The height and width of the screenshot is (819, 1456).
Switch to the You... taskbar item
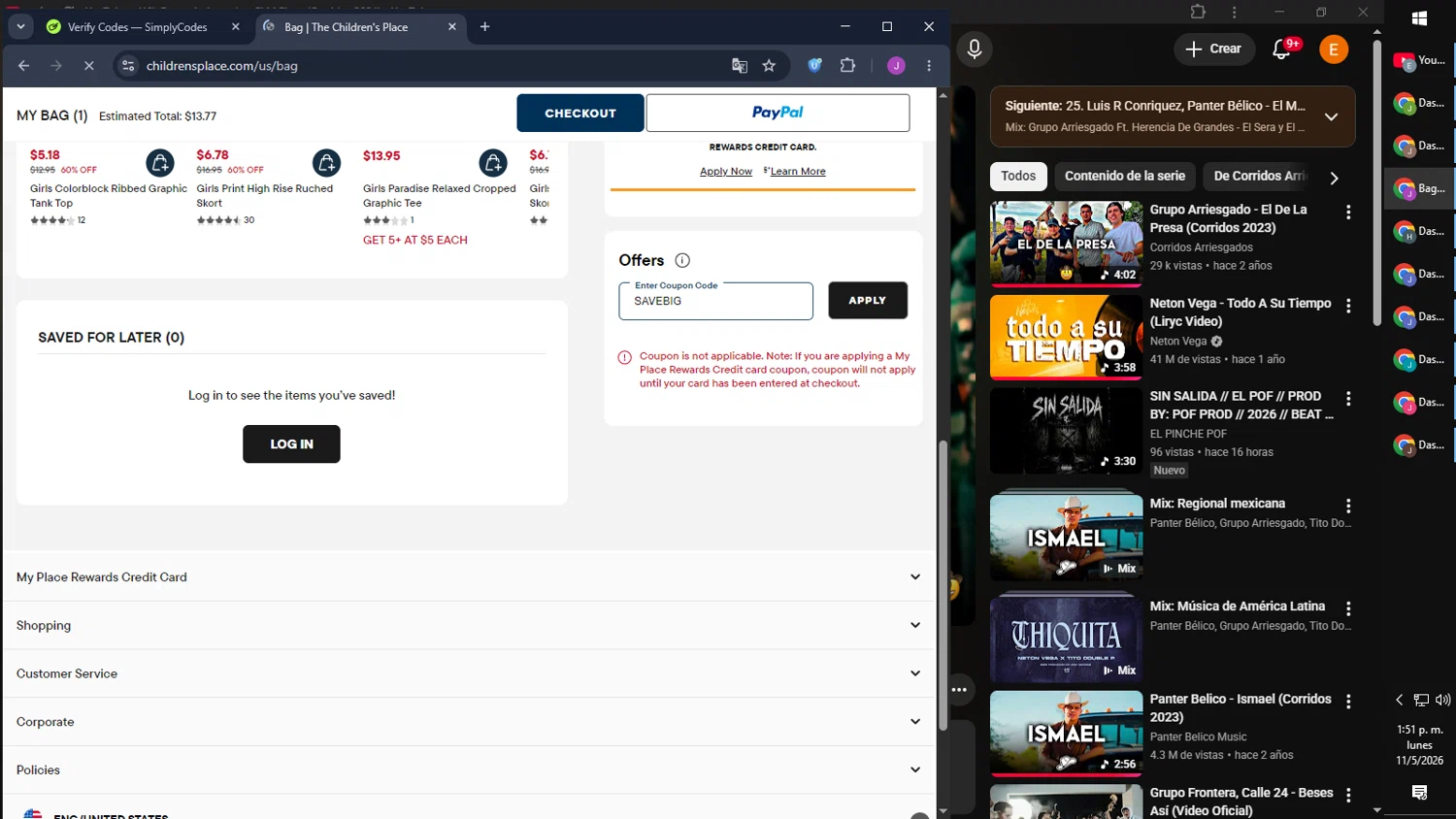(1420, 60)
